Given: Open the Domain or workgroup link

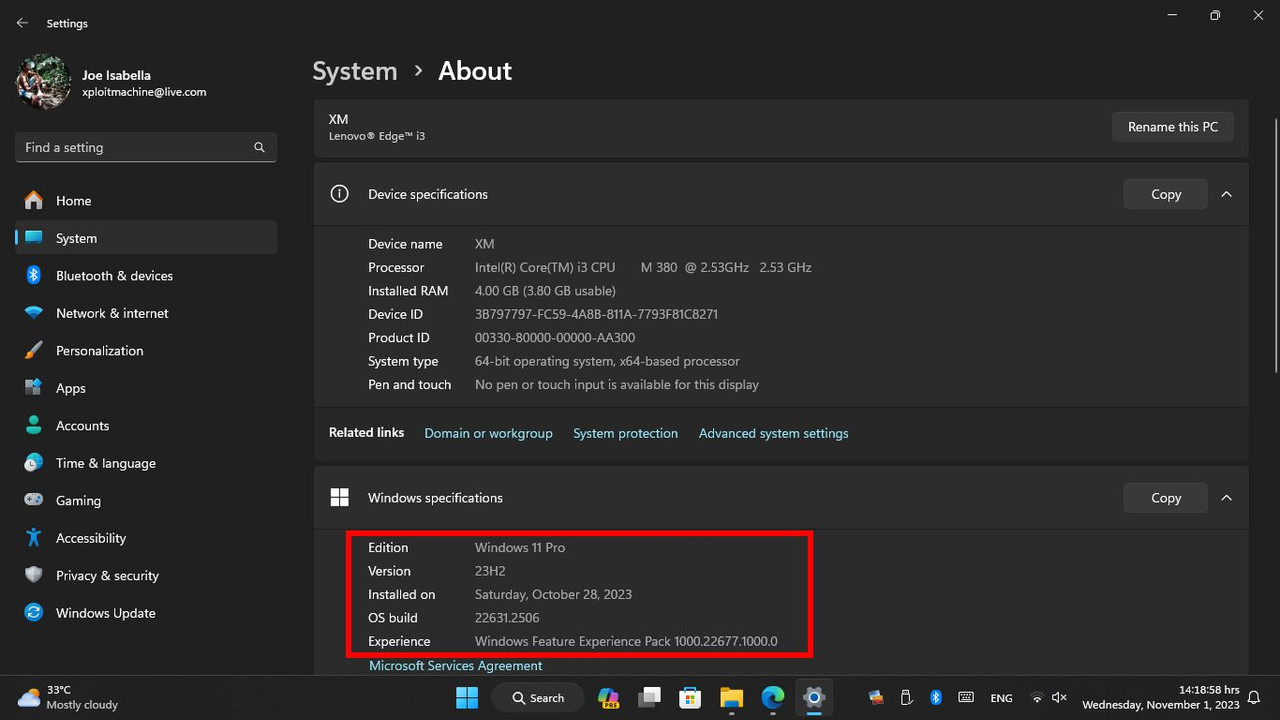Looking at the screenshot, I should [x=488, y=433].
